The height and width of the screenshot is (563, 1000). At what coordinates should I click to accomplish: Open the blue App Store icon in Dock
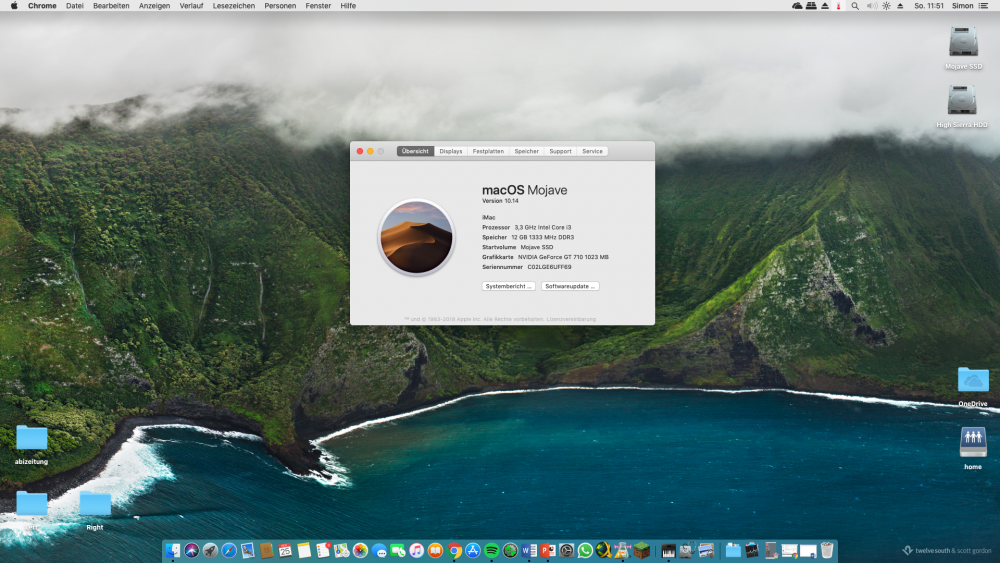point(473,550)
